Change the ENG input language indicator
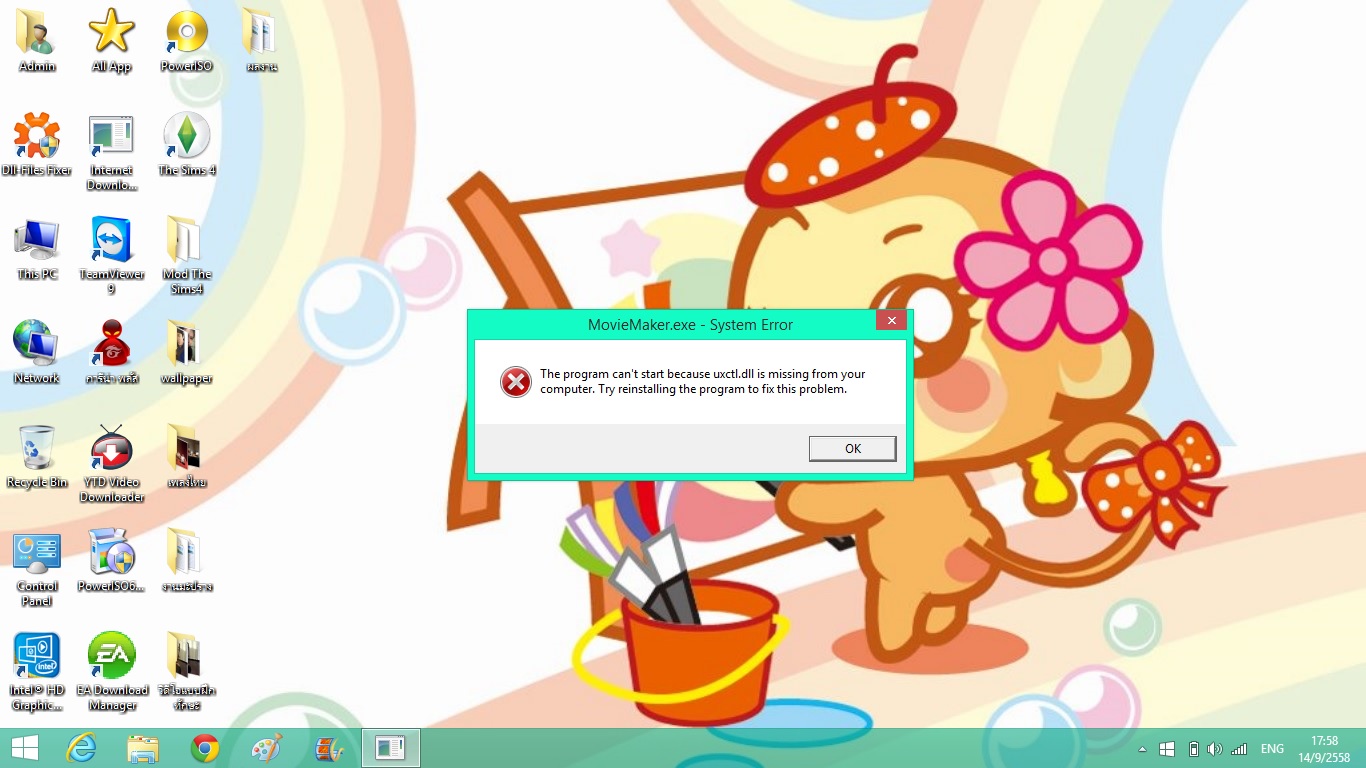Viewport: 1366px width, 768px height. coord(1272,749)
